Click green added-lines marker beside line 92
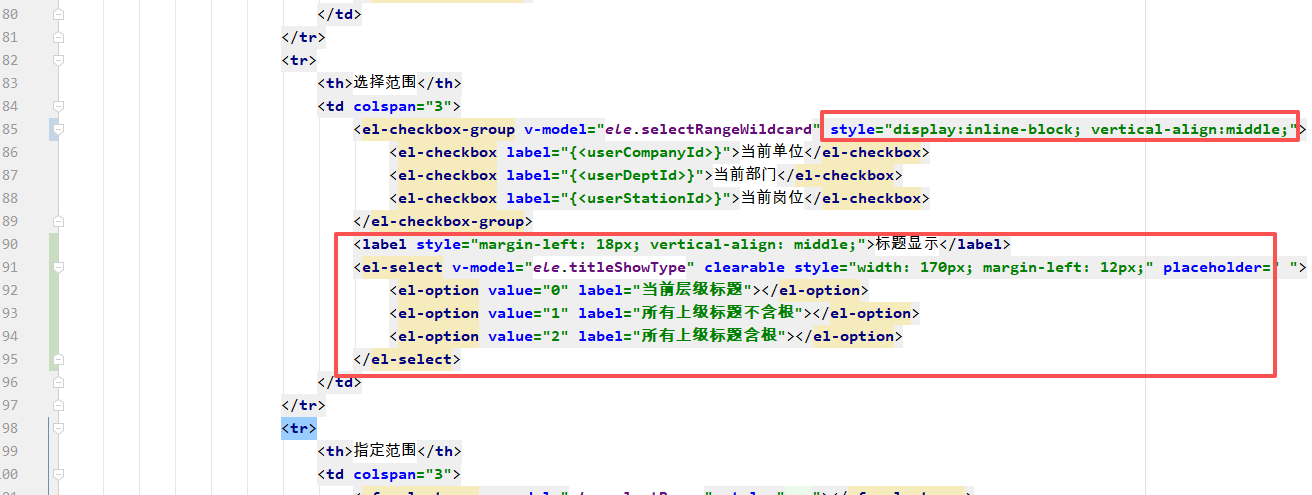 click(x=53, y=290)
